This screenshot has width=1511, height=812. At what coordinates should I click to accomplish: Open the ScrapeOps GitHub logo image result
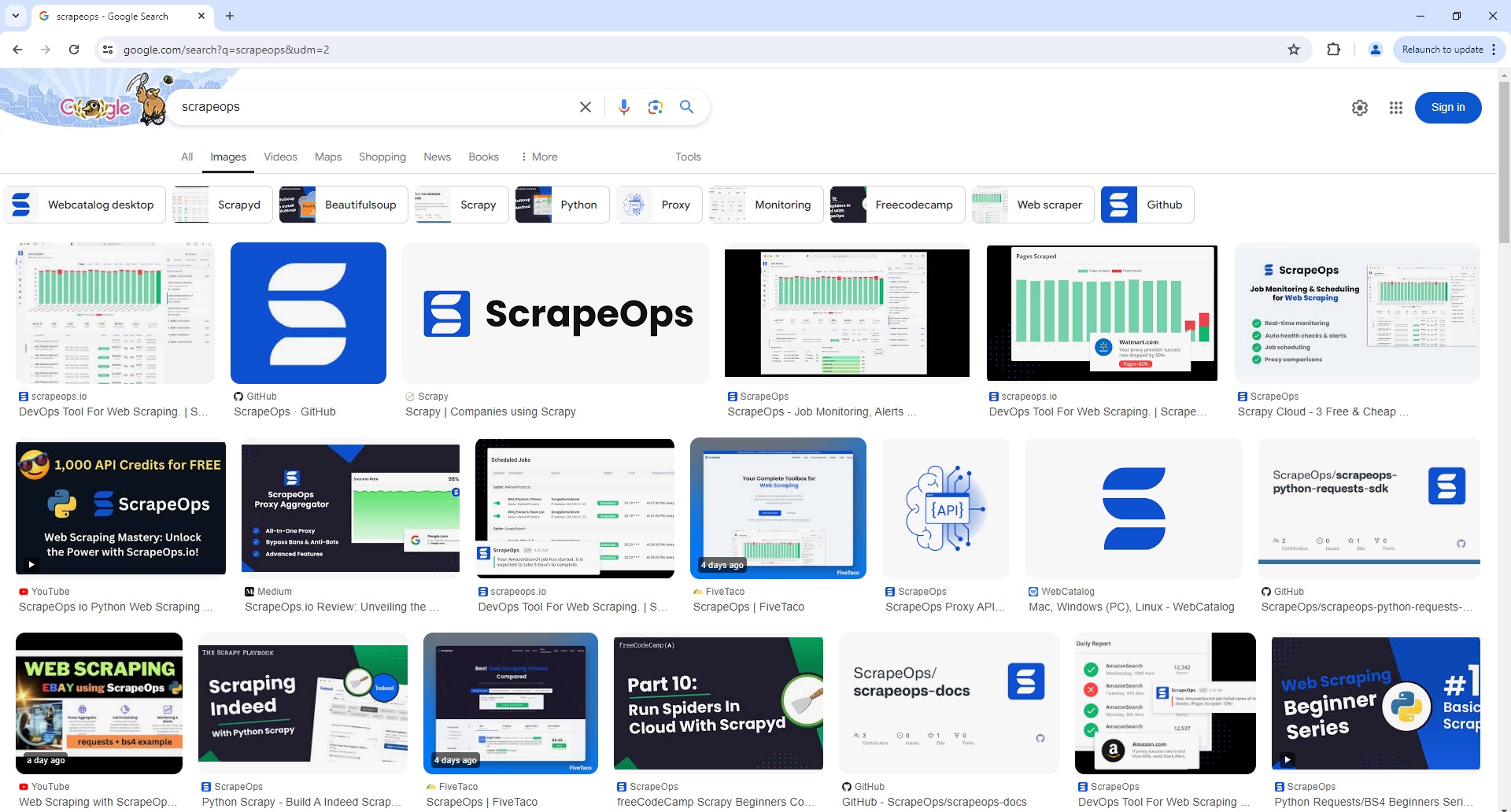pos(308,312)
